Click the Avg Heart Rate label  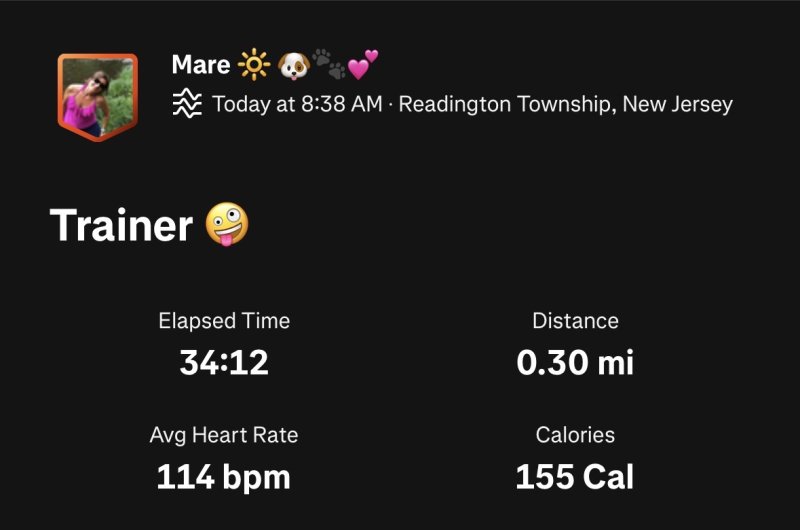click(224, 435)
